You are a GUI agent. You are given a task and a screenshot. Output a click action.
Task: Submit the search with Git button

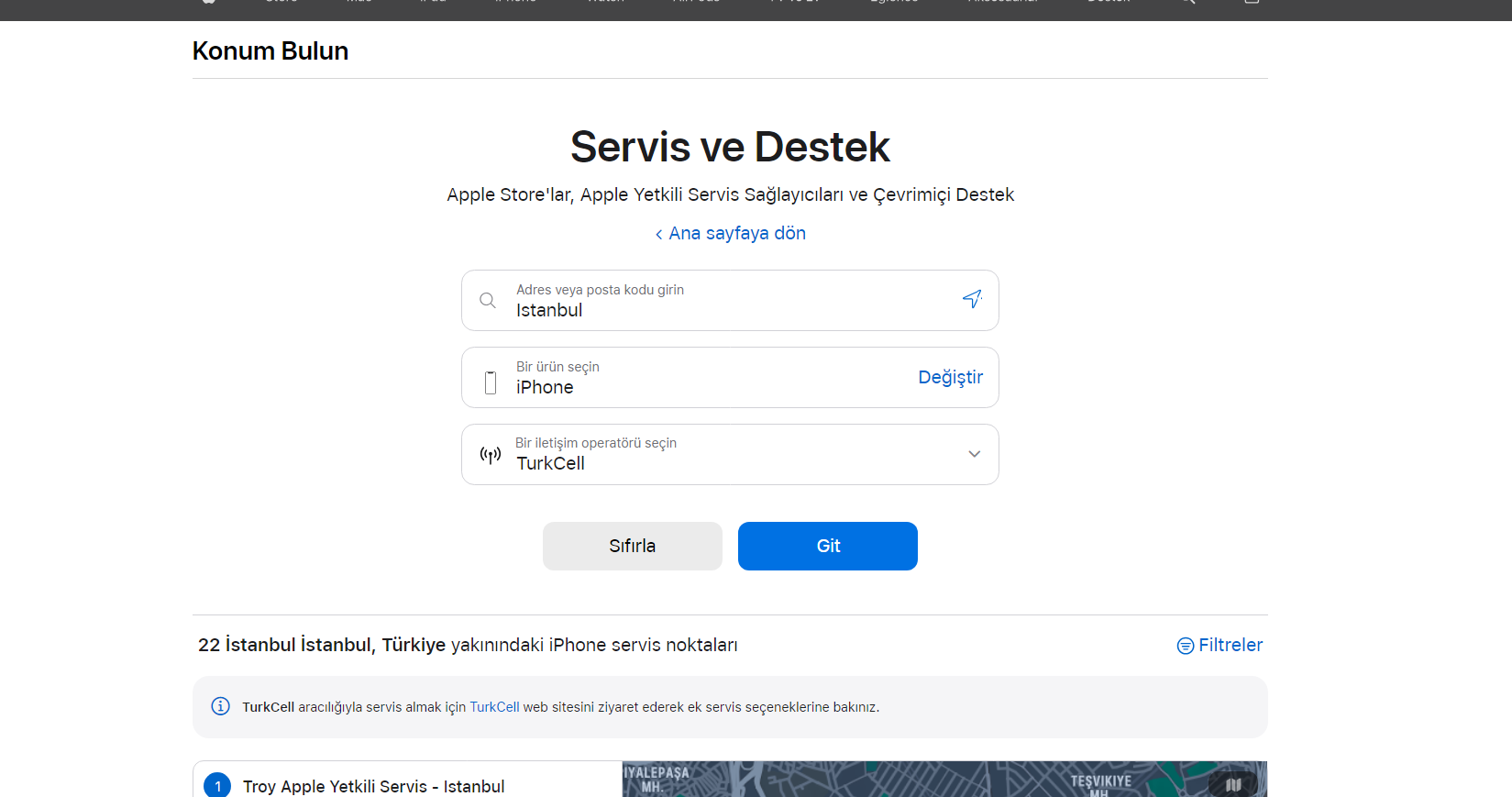tap(828, 546)
